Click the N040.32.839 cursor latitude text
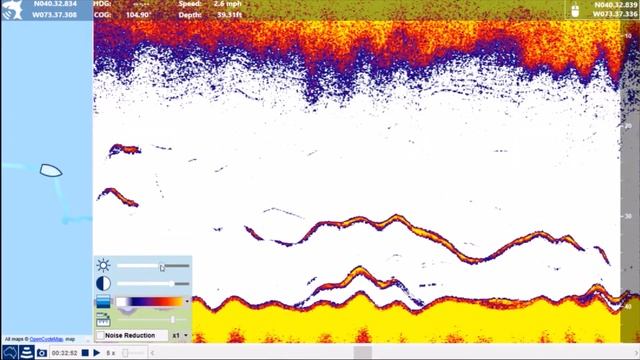The height and width of the screenshot is (360, 640). point(616,5)
